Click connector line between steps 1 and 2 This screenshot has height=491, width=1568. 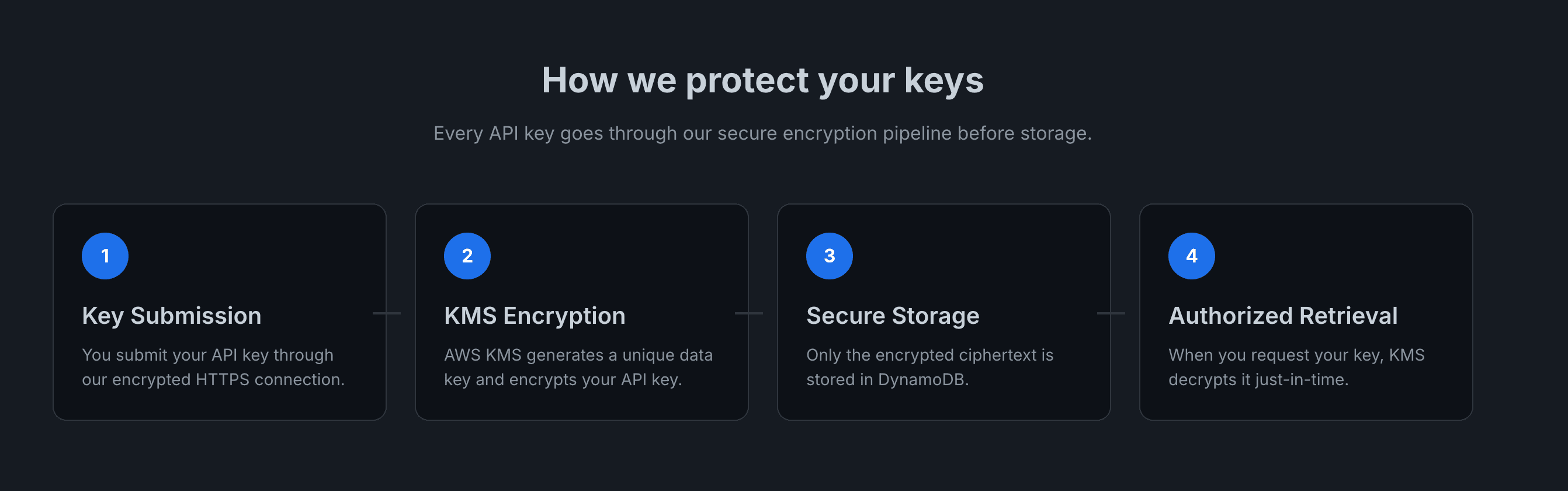click(393, 313)
